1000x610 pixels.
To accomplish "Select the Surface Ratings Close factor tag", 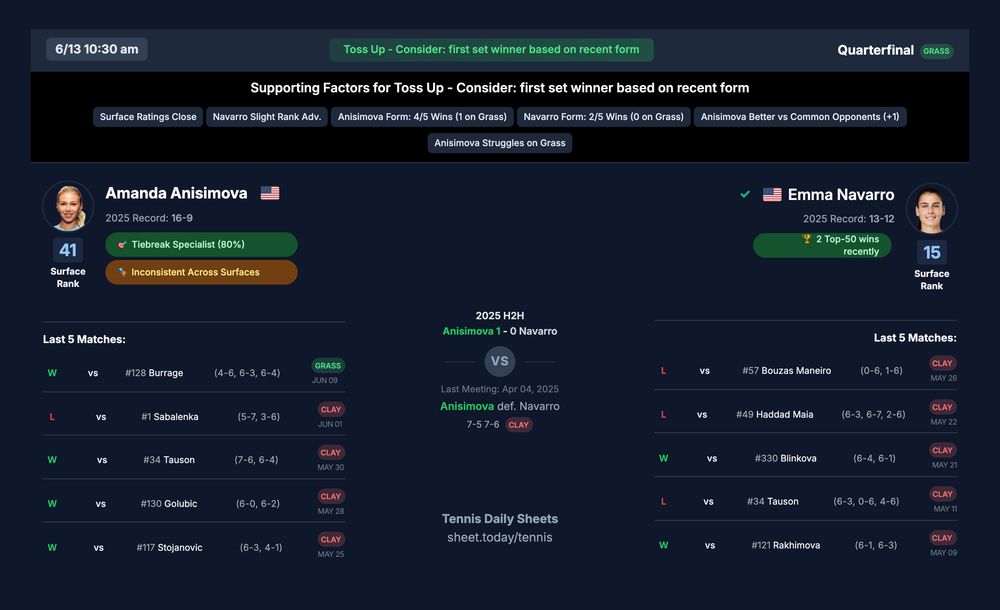I will pos(148,117).
